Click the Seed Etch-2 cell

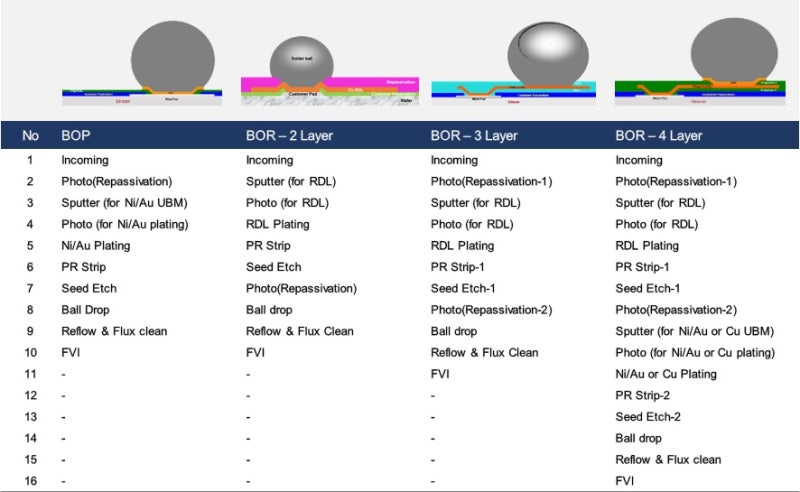[x=648, y=417]
